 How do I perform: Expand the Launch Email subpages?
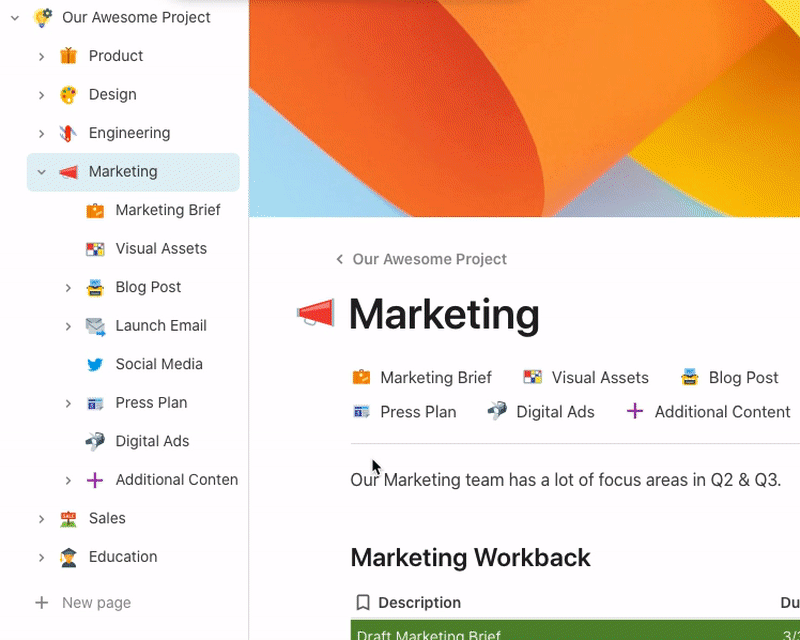68,326
